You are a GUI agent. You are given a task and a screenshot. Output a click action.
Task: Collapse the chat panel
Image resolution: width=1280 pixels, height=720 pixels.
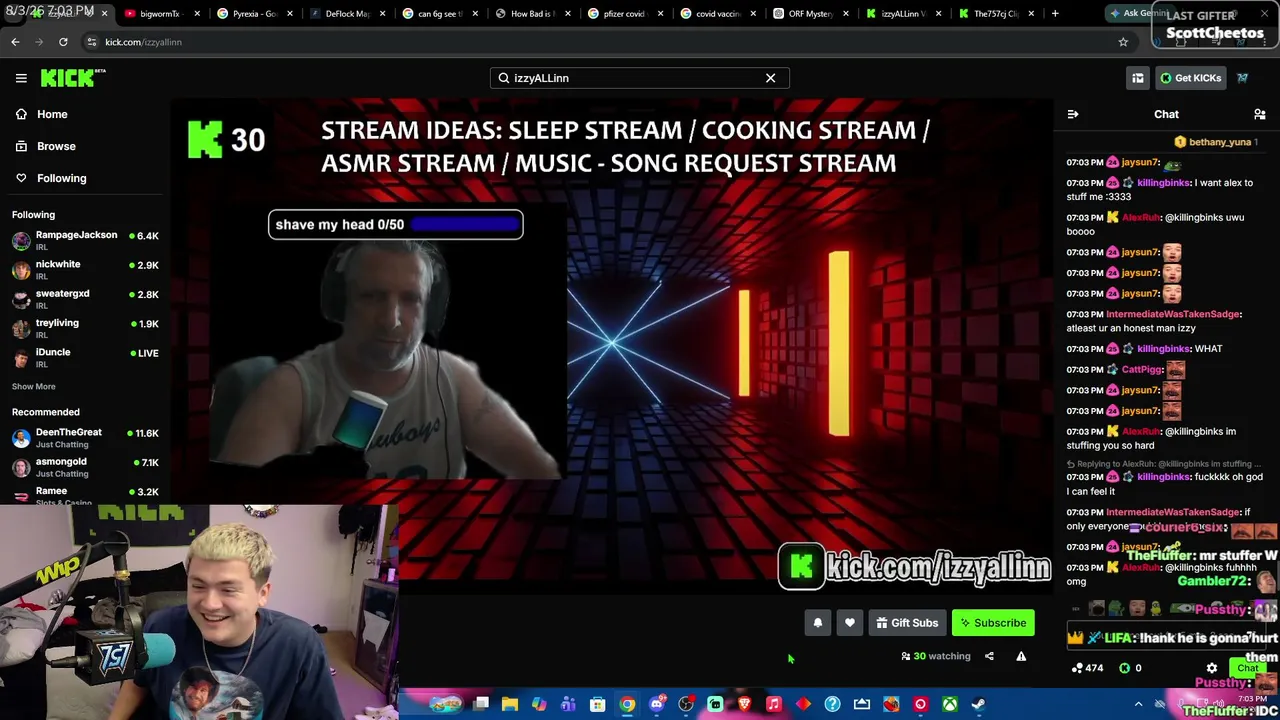[x=1073, y=114]
